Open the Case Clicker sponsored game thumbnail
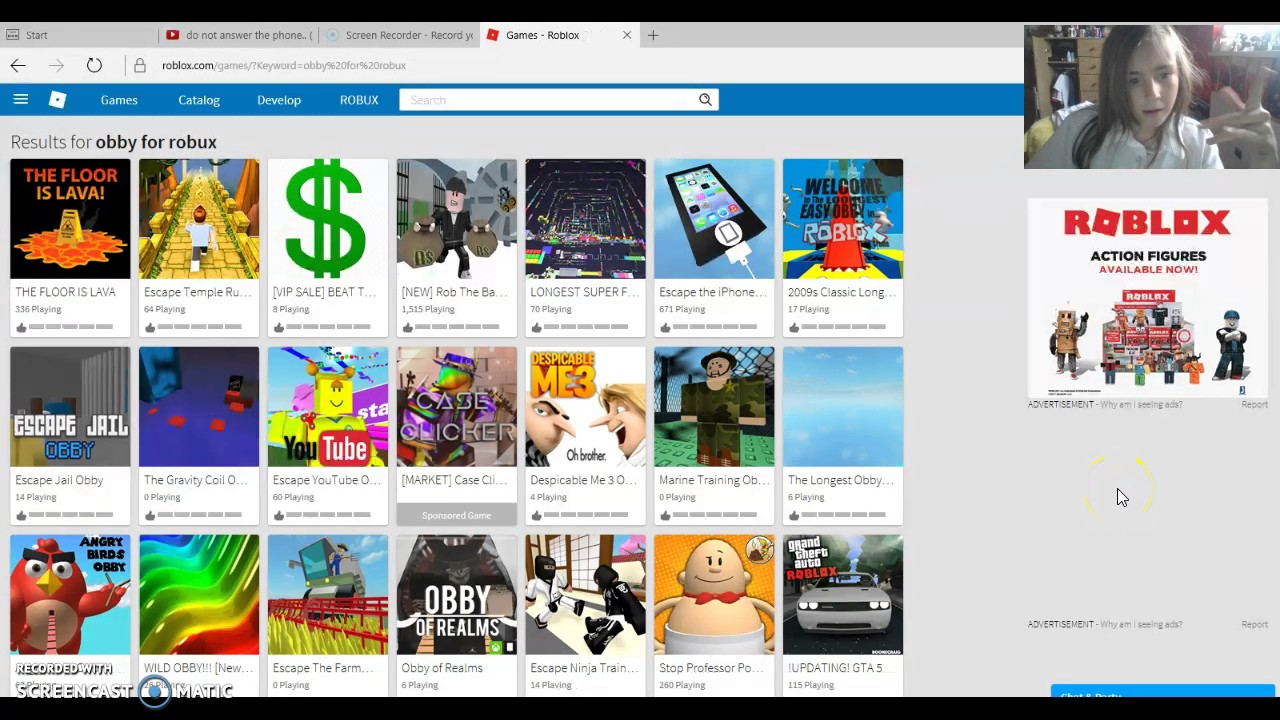The image size is (1280, 720). 457,407
